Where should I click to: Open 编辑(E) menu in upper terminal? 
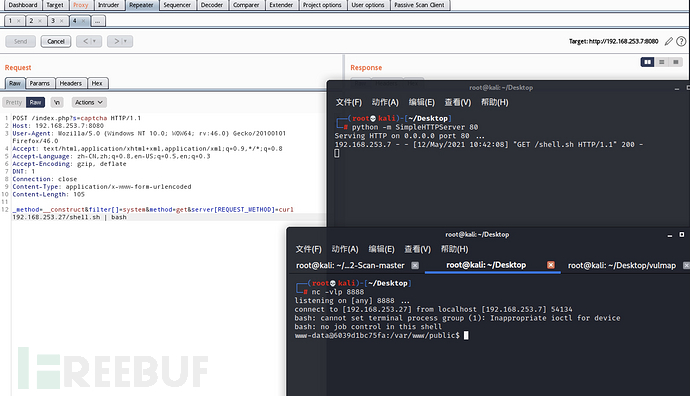[x=422, y=102]
